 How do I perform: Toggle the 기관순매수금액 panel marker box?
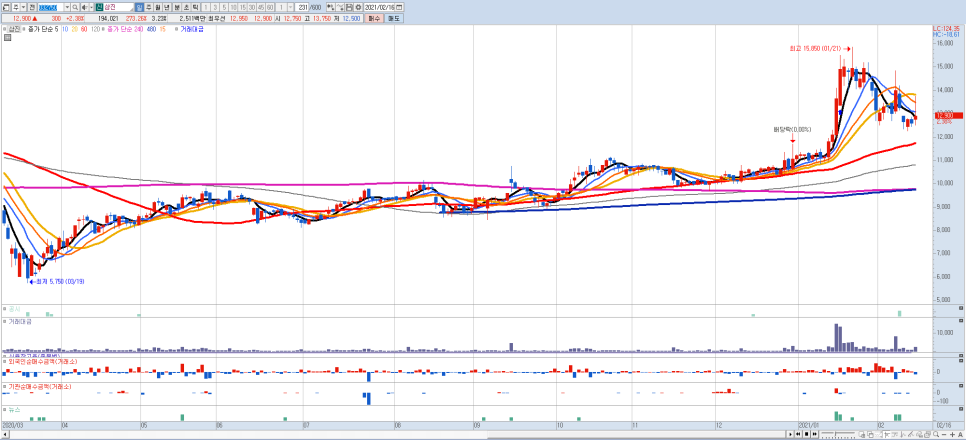point(4,386)
